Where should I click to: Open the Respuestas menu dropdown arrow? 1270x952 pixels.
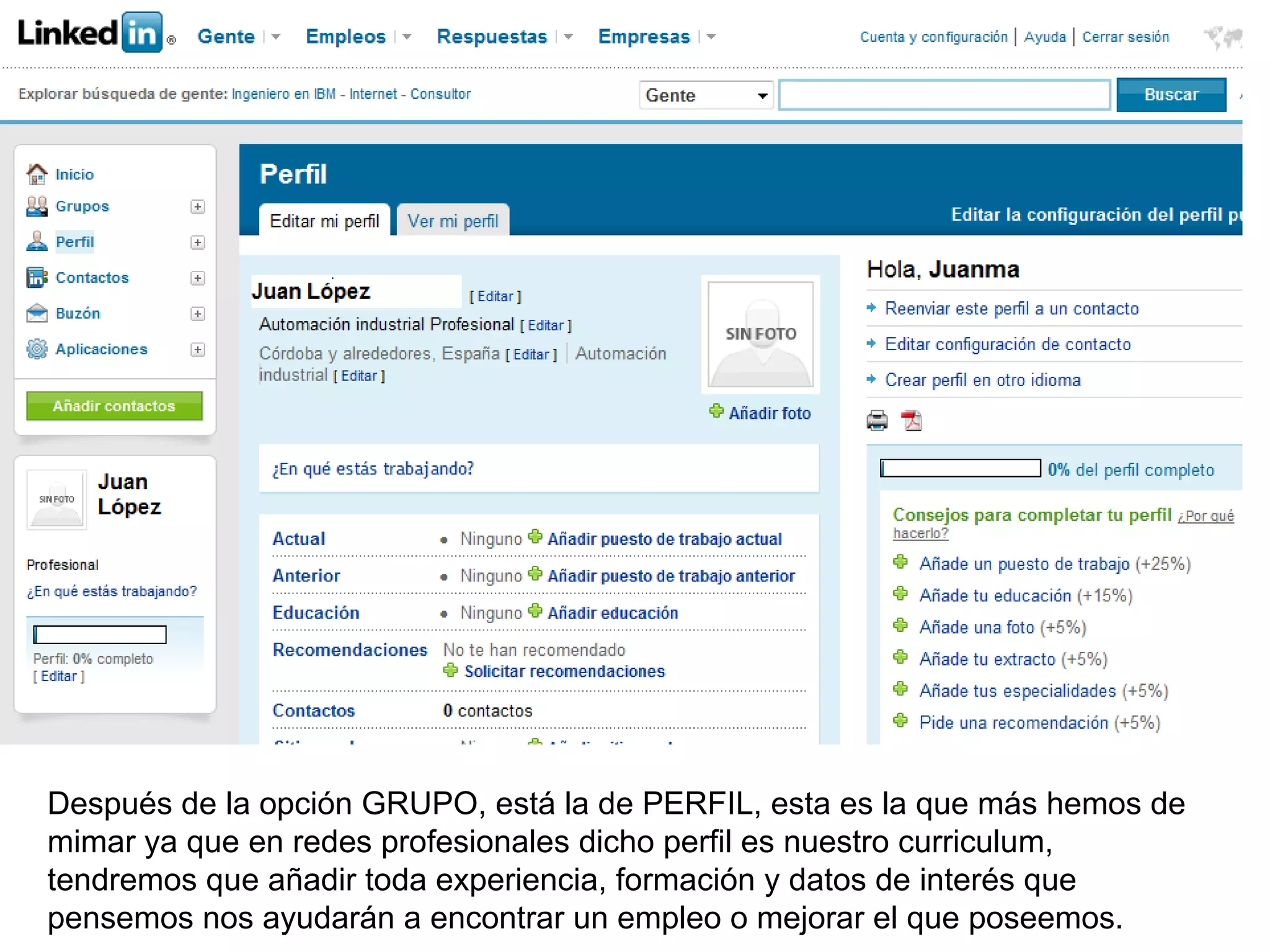[x=567, y=37]
